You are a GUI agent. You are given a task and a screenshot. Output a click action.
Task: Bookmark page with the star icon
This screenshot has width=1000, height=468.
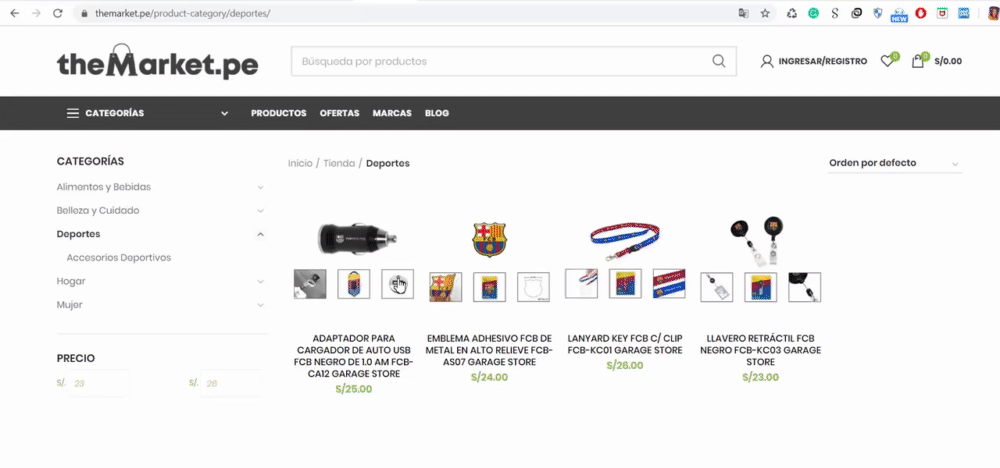coord(765,13)
